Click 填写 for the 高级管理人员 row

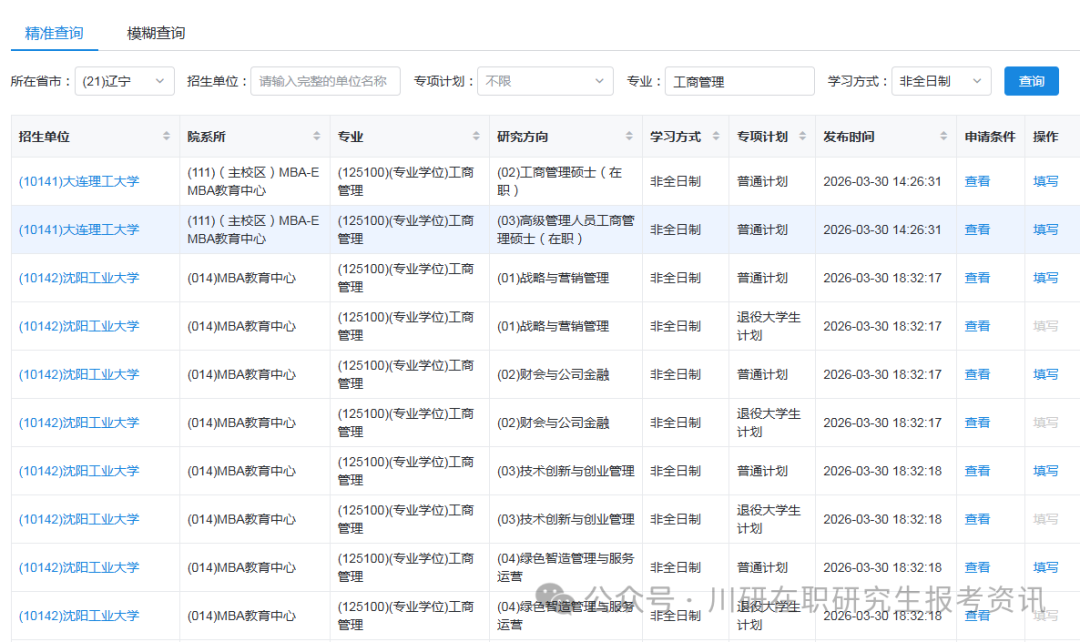point(1046,229)
